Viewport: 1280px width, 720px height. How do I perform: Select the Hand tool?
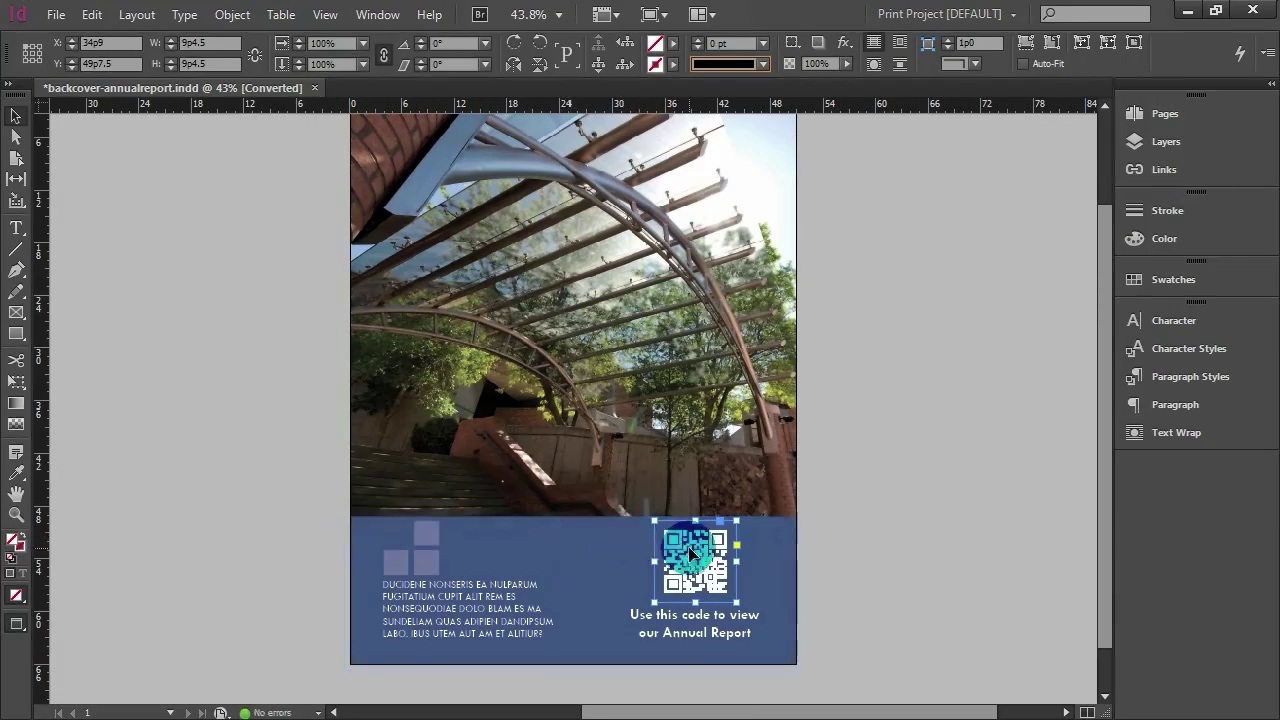[x=16, y=494]
